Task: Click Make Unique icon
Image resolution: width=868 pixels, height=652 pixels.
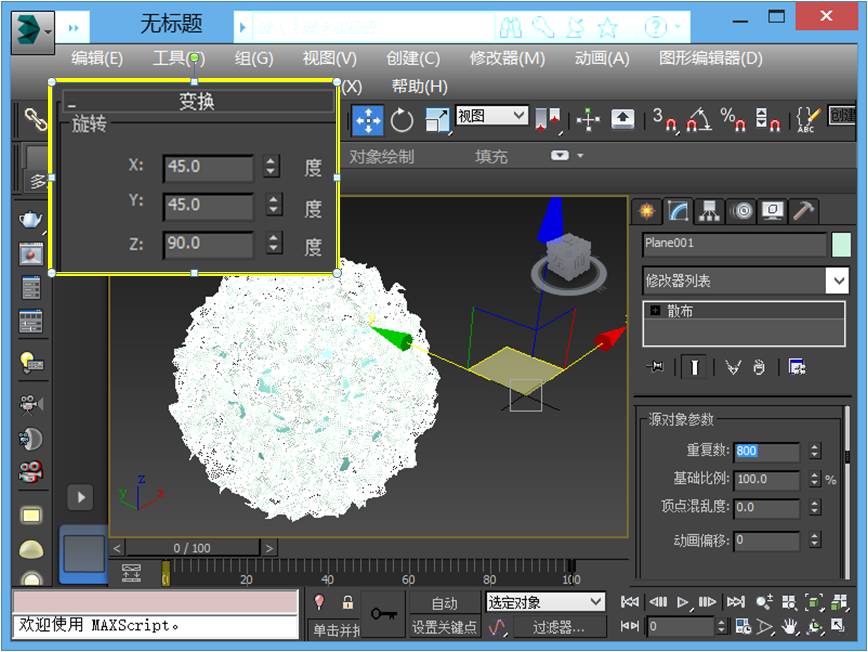Action: tap(733, 367)
